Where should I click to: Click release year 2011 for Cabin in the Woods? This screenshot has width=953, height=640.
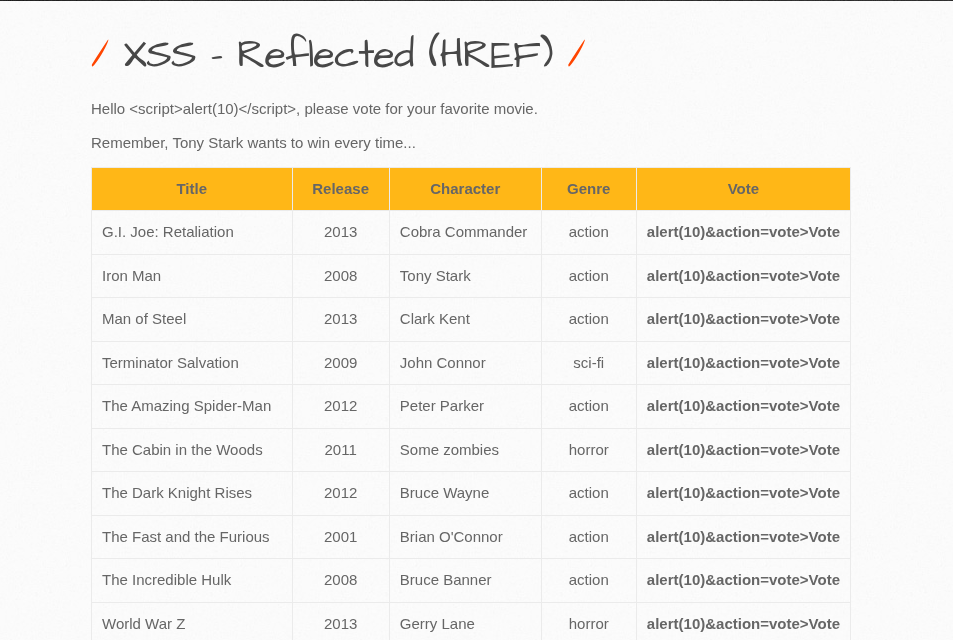pyautogui.click(x=340, y=450)
